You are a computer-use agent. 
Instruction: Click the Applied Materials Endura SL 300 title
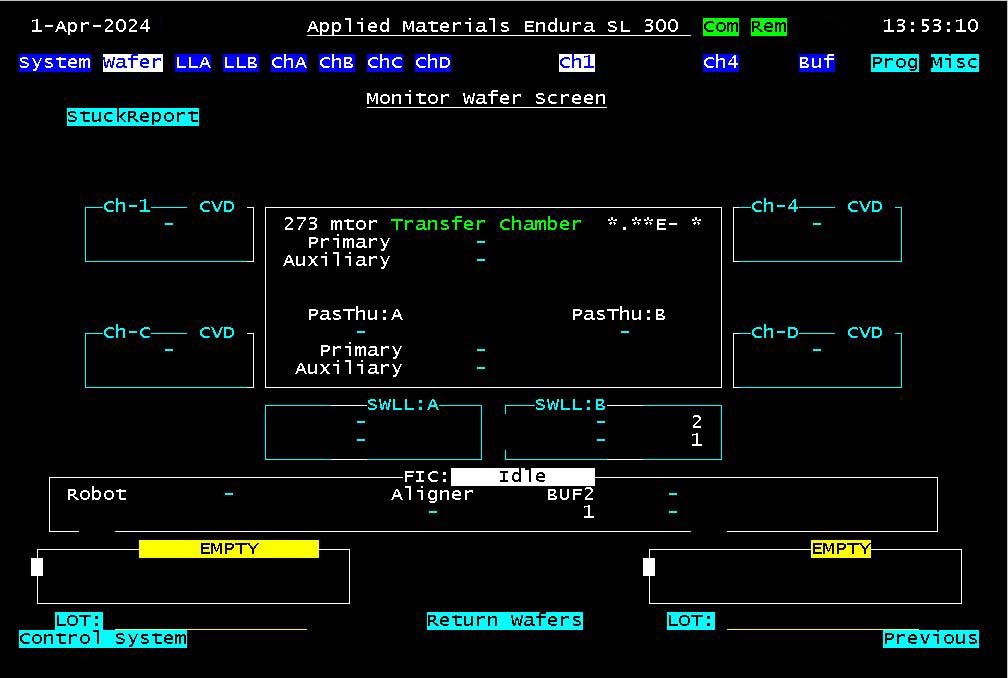pyautogui.click(x=493, y=26)
